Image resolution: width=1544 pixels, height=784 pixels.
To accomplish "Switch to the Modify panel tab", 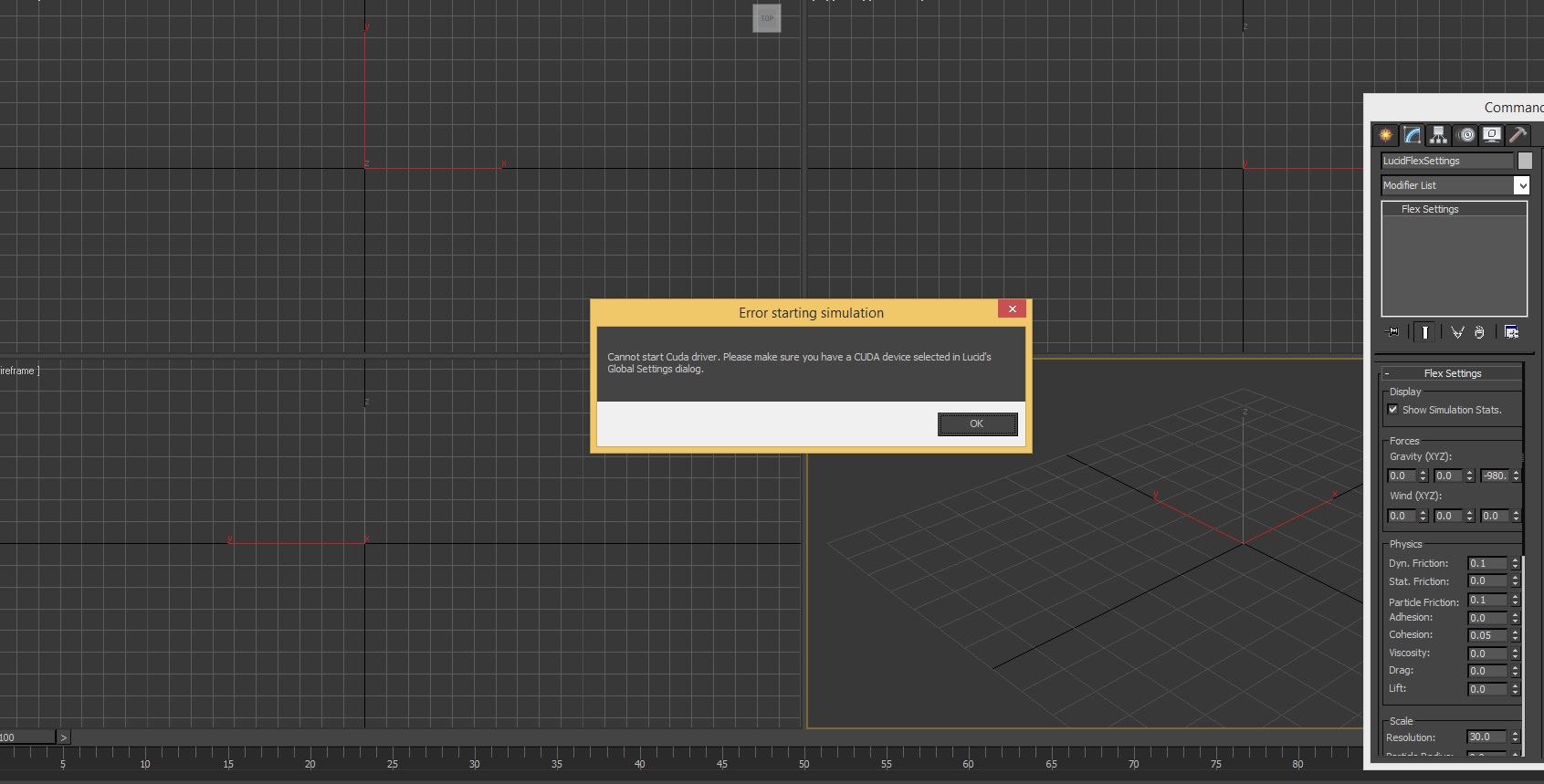I will (x=1413, y=135).
